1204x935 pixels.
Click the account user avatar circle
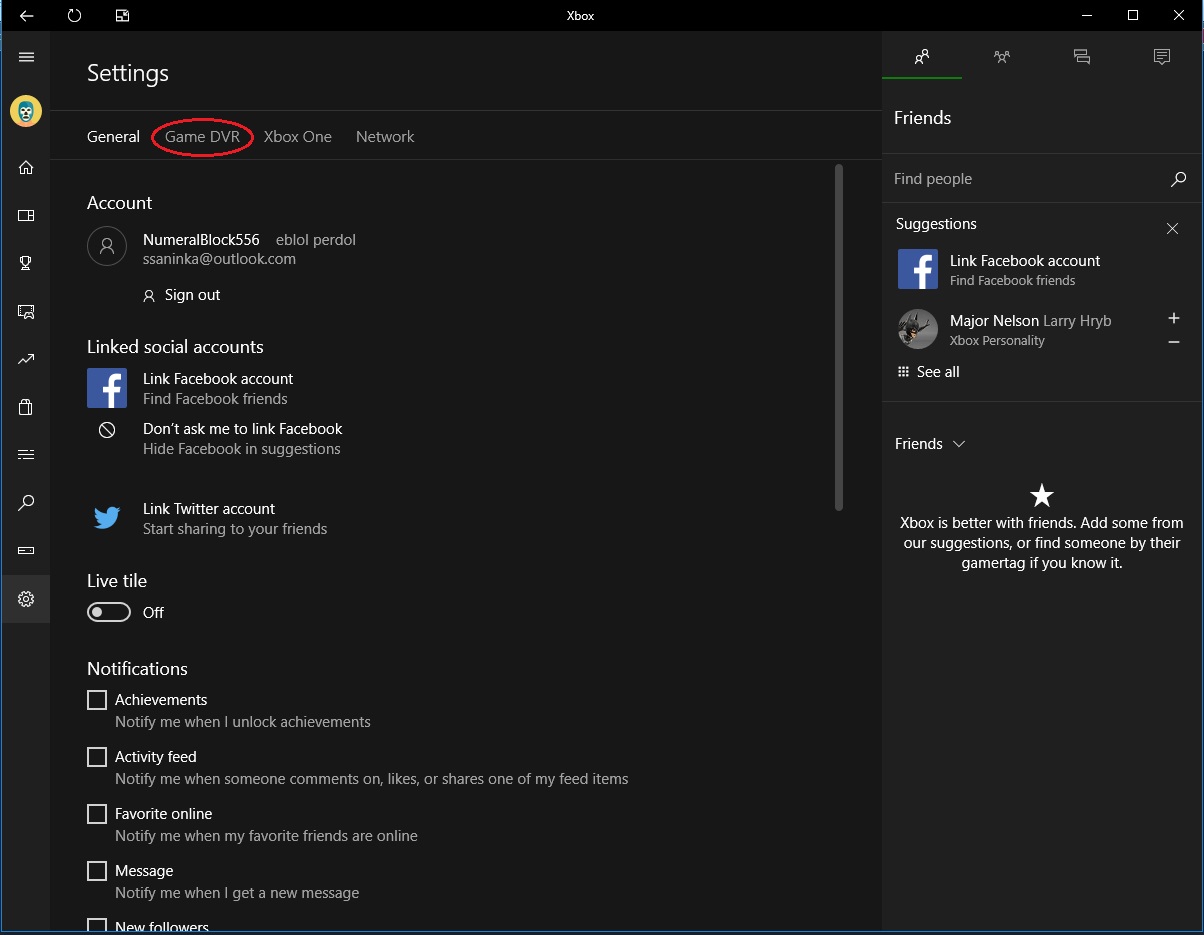[x=107, y=246]
